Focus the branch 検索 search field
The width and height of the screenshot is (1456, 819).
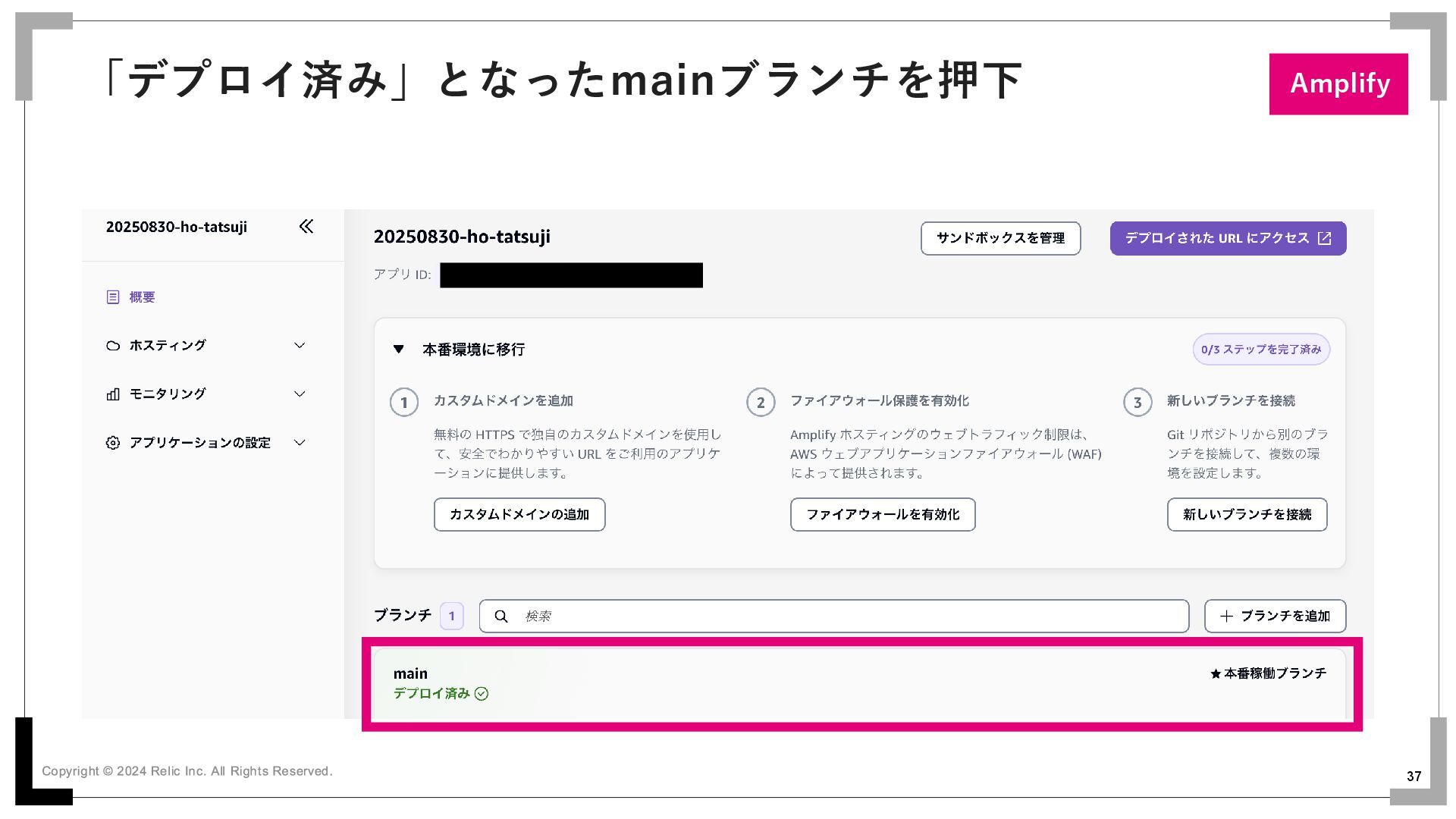point(834,617)
